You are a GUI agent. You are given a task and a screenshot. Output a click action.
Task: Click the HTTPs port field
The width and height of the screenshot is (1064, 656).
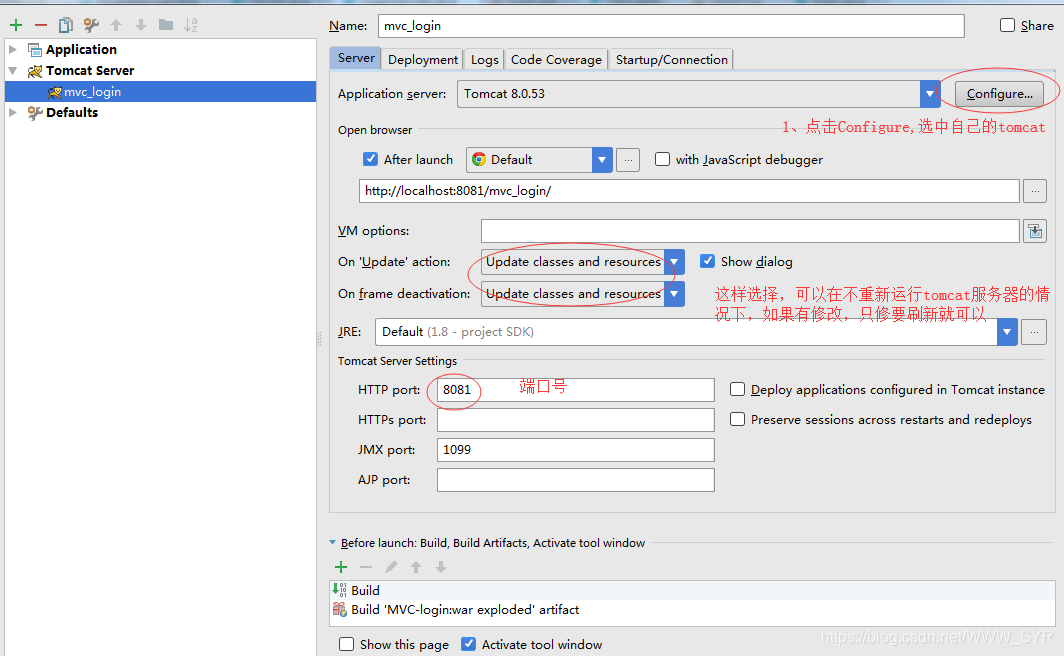[575, 419]
